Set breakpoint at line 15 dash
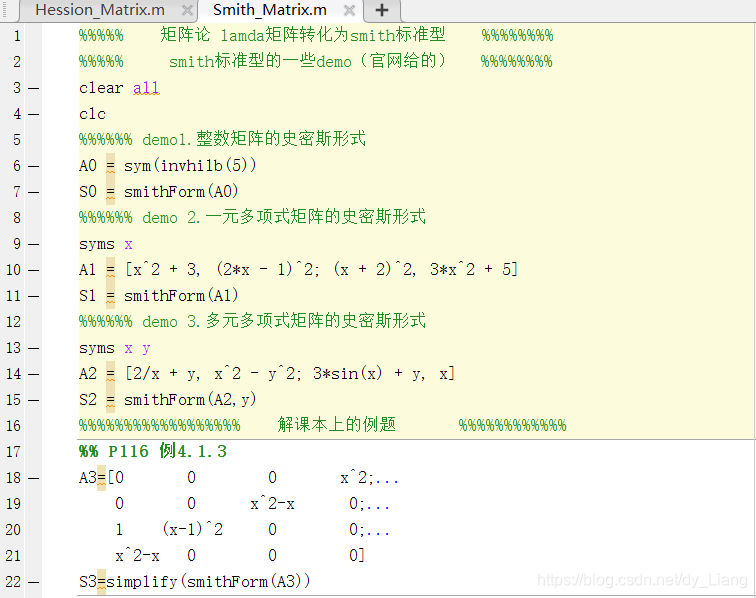 33,400
